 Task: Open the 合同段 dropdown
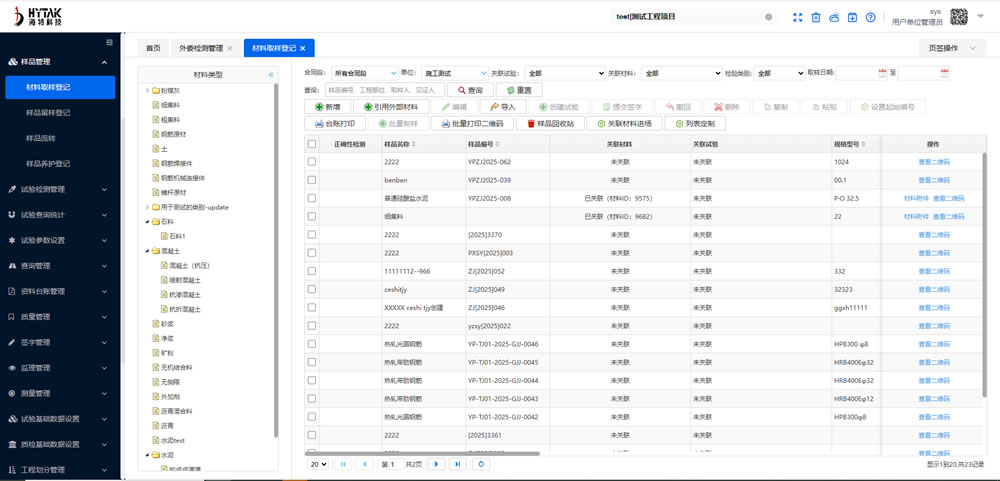tap(363, 73)
